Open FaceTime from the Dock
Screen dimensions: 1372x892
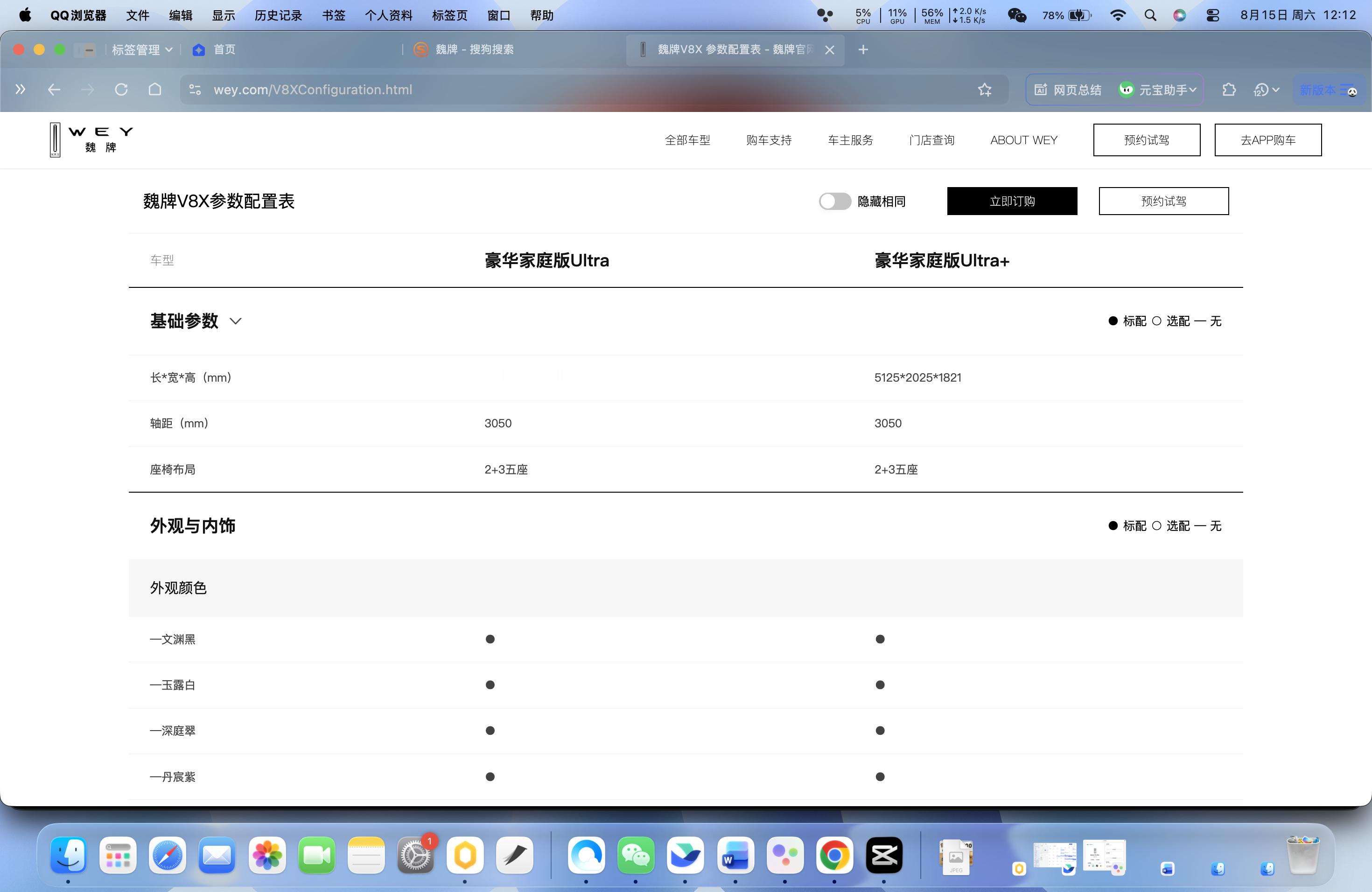317,855
